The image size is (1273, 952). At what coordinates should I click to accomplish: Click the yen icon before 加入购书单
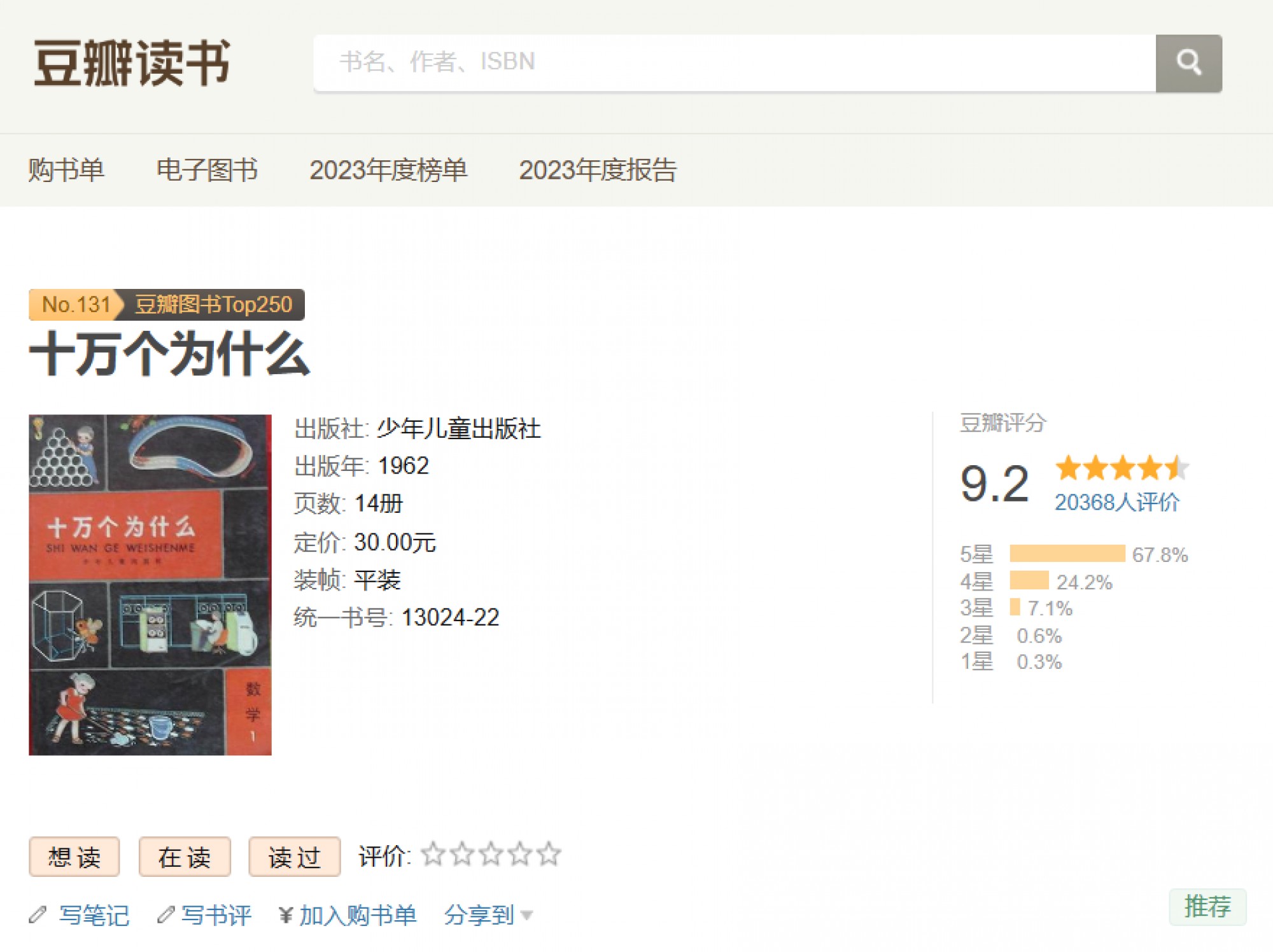(286, 915)
